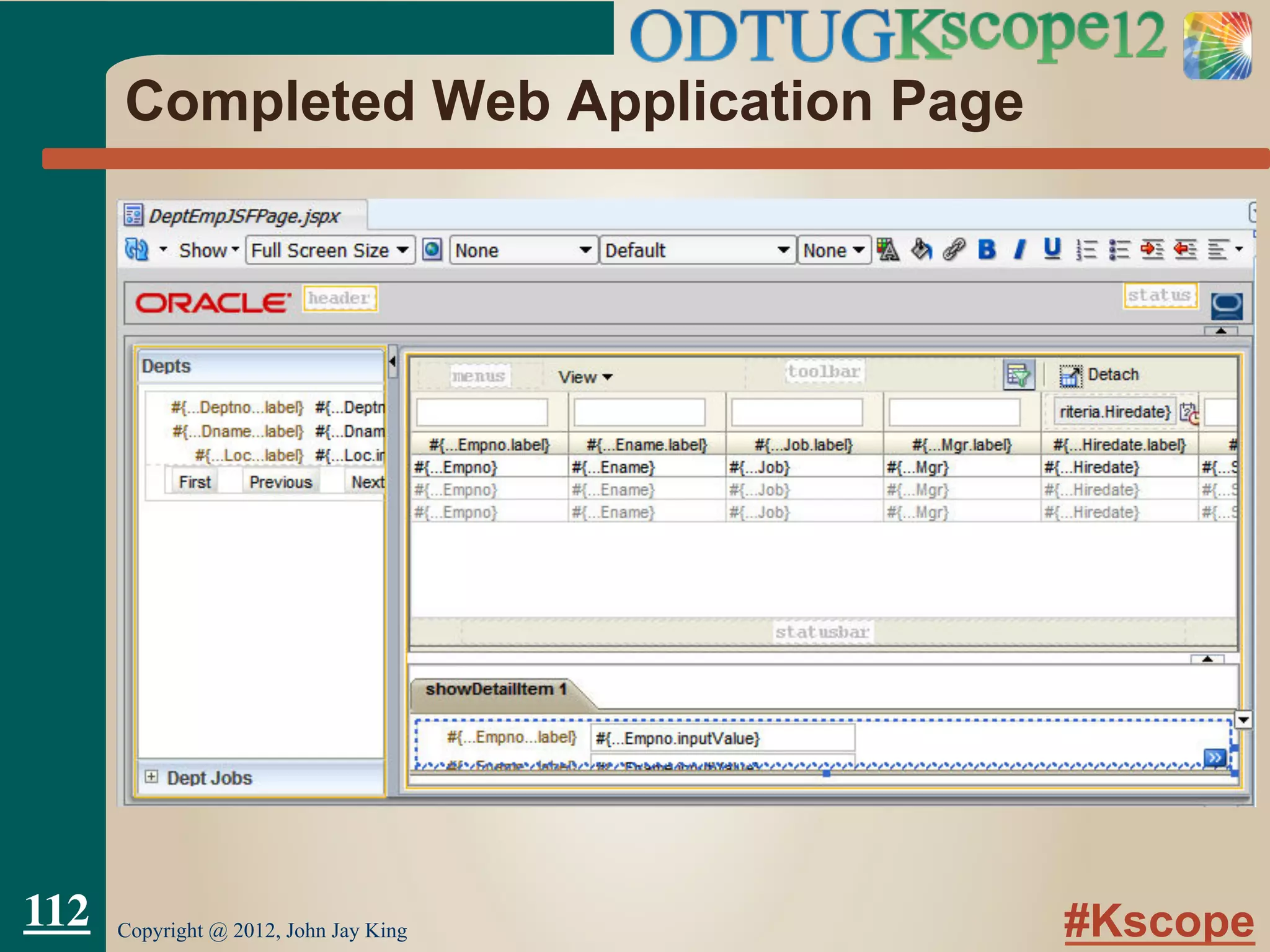
Task: Click the background fill bucket icon
Action: (921, 250)
